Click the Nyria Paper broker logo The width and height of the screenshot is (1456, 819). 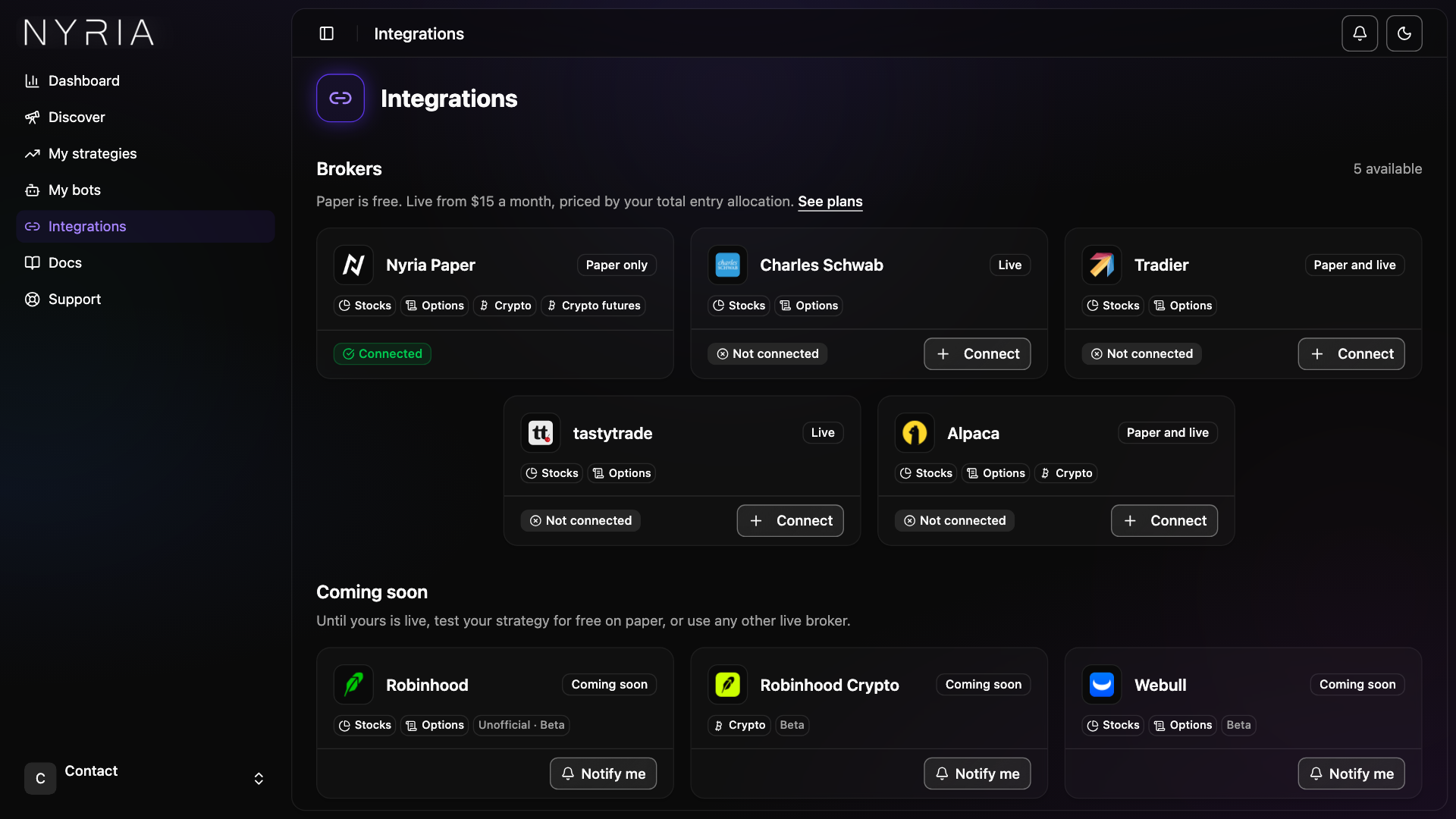(353, 265)
